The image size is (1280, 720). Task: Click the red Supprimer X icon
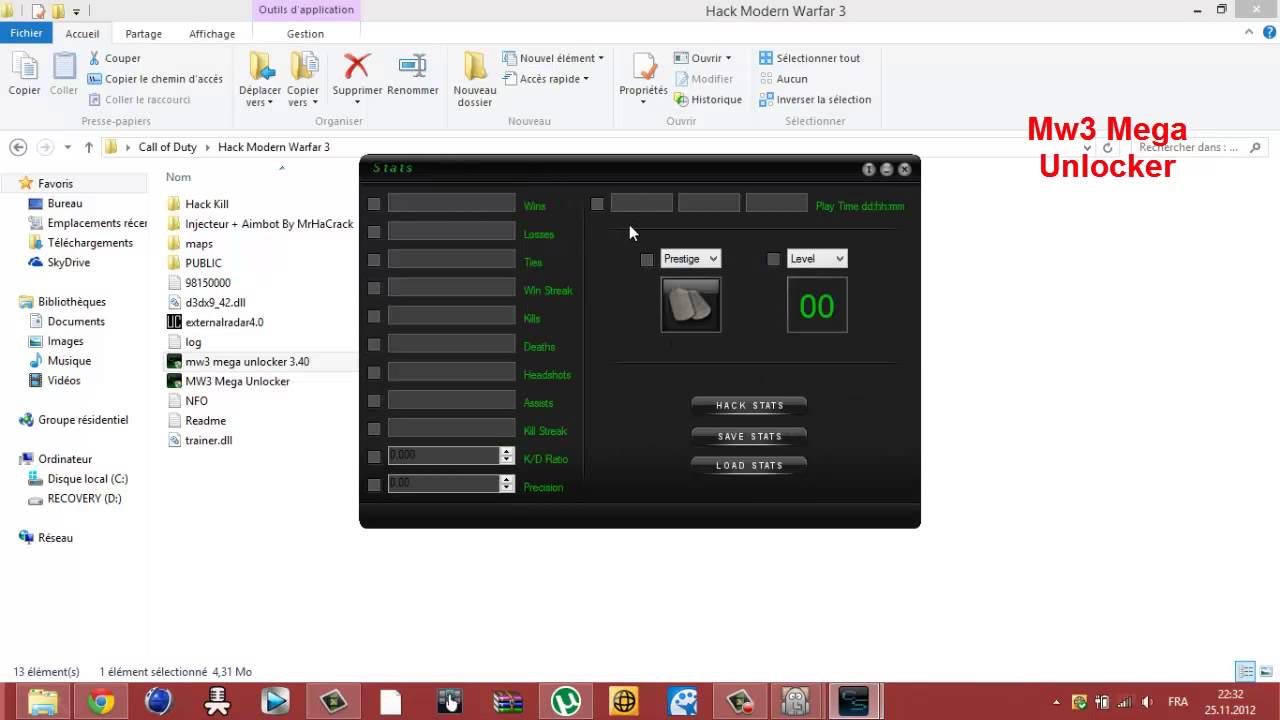(357, 66)
